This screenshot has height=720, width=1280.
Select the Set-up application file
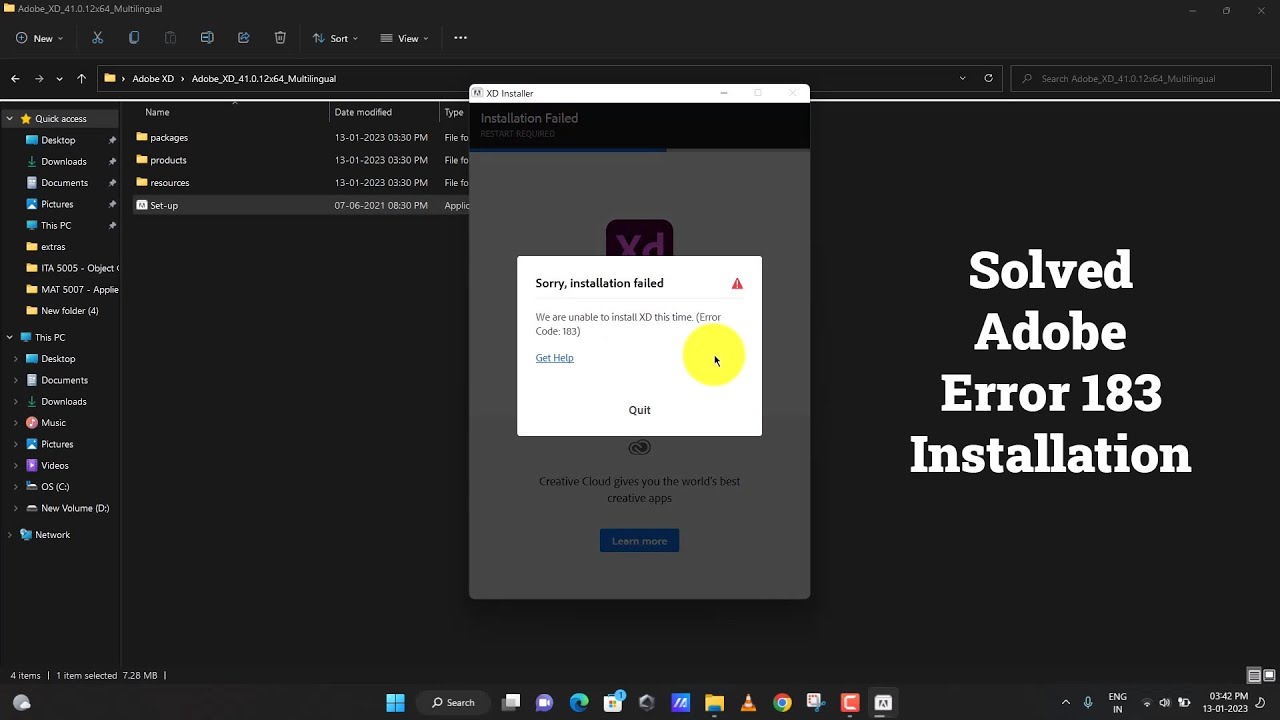pyautogui.click(x=163, y=205)
